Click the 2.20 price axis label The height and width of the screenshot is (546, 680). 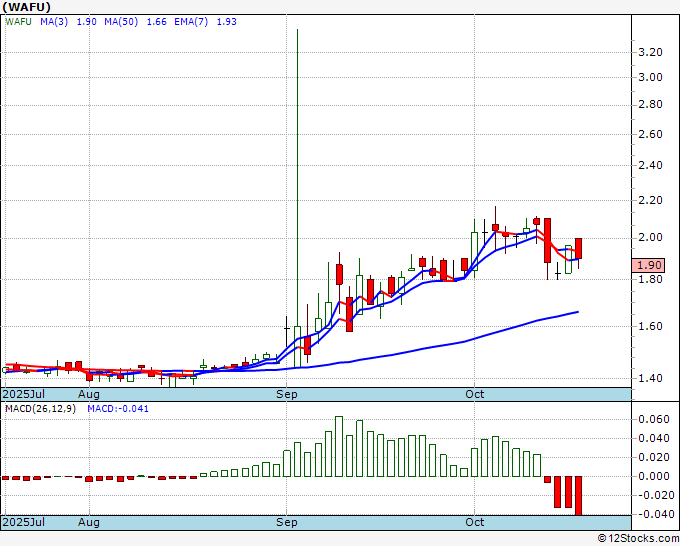(x=651, y=200)
